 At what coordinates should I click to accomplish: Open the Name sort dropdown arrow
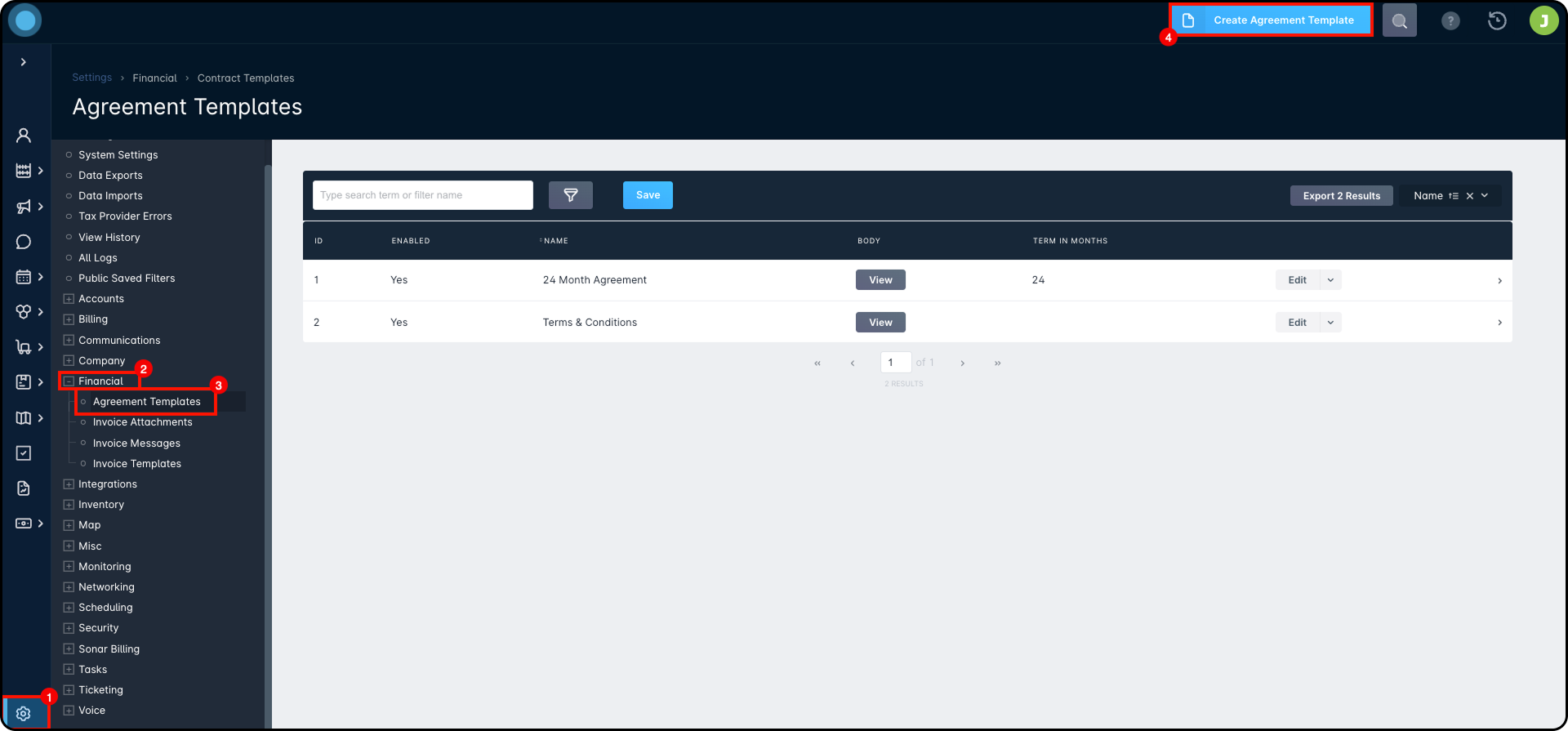click(1485, 196)
